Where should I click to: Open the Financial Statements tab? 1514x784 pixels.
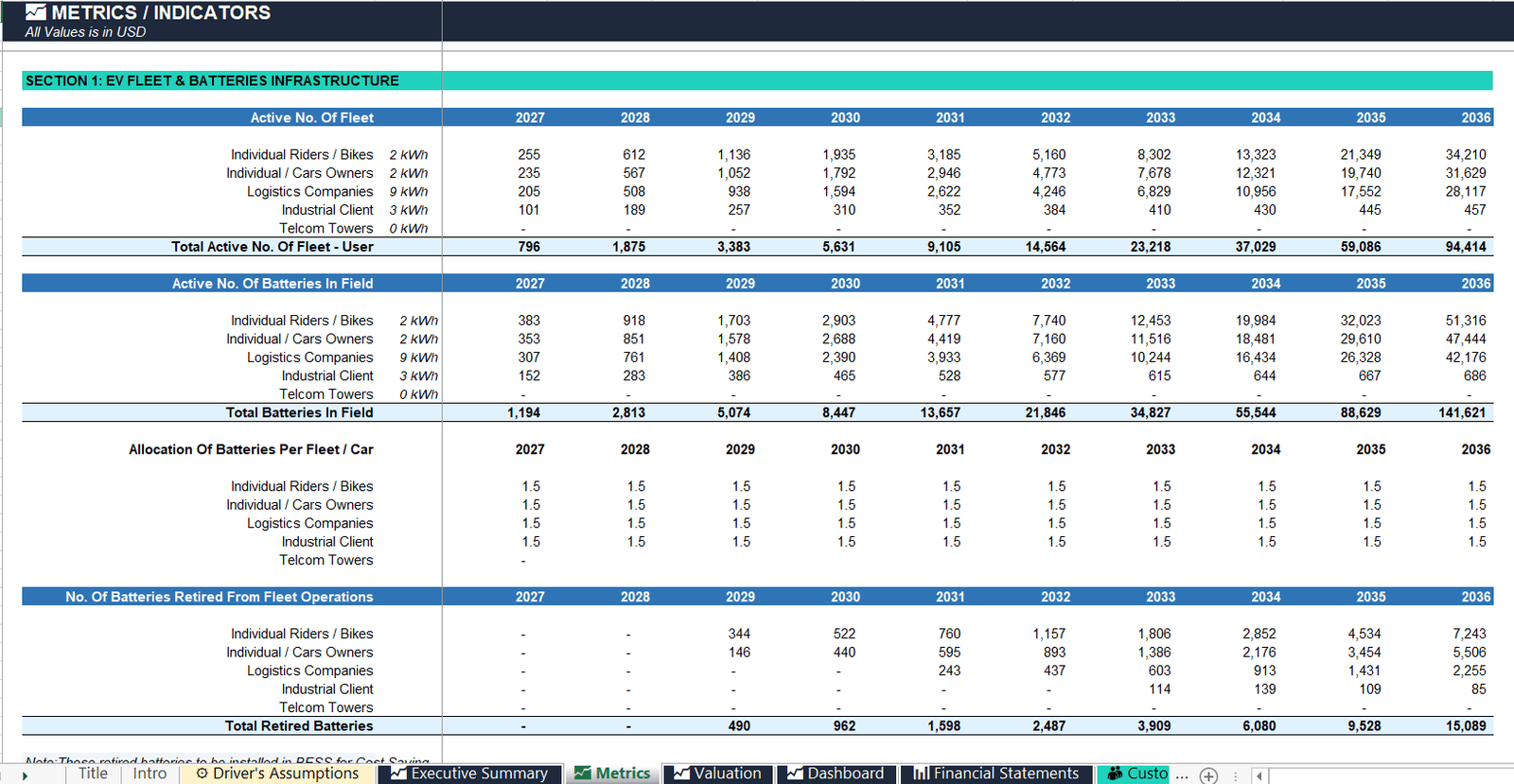[x=996, y=774]
